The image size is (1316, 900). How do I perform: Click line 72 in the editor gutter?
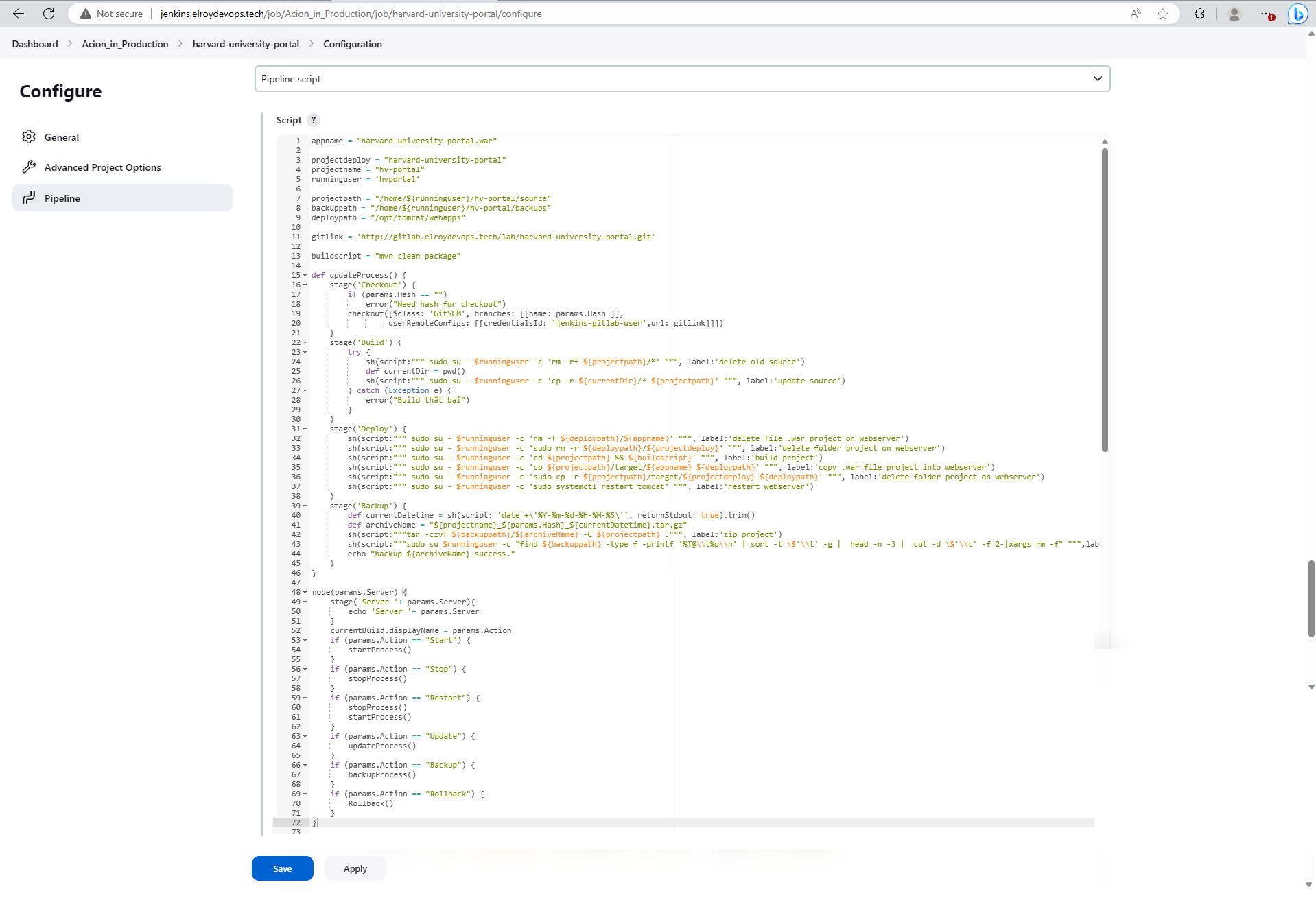click(x=296, y=822)
